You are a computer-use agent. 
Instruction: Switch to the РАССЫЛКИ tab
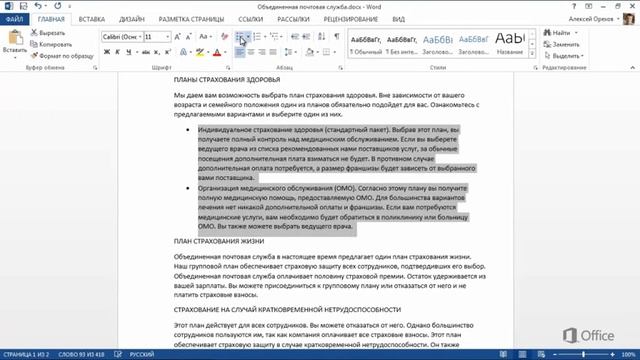click(x=293, y=19)
